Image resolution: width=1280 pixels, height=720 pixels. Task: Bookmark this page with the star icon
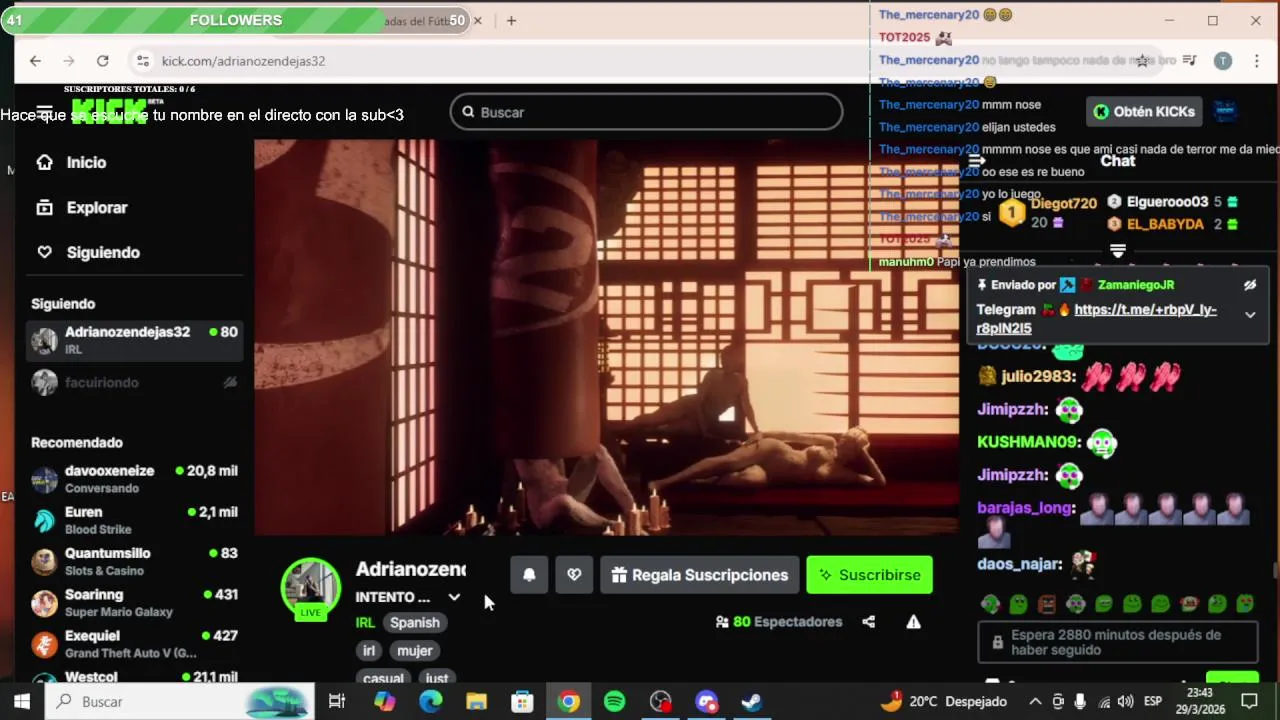(1142, 61)
